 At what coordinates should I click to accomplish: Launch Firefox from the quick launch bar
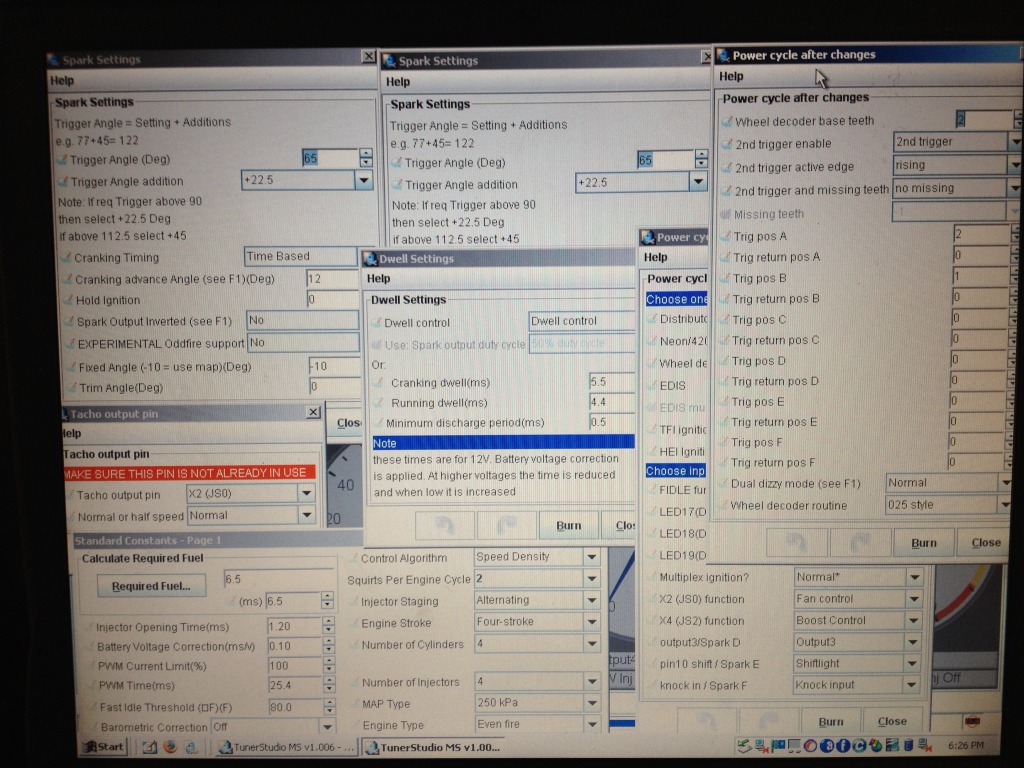coord(170,746)
